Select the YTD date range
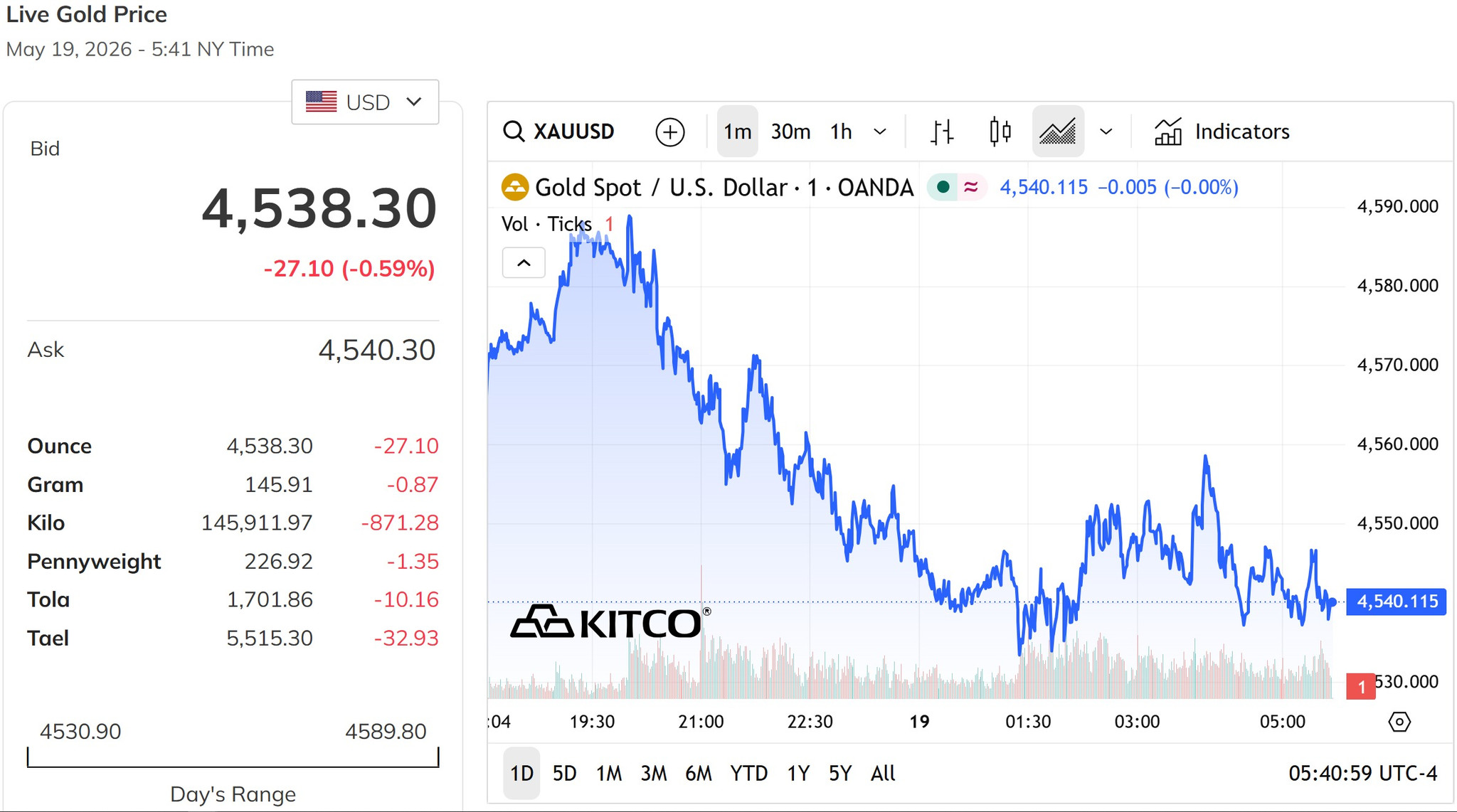The height and width of the screenshot is (812, 1457). coord(748,774)
